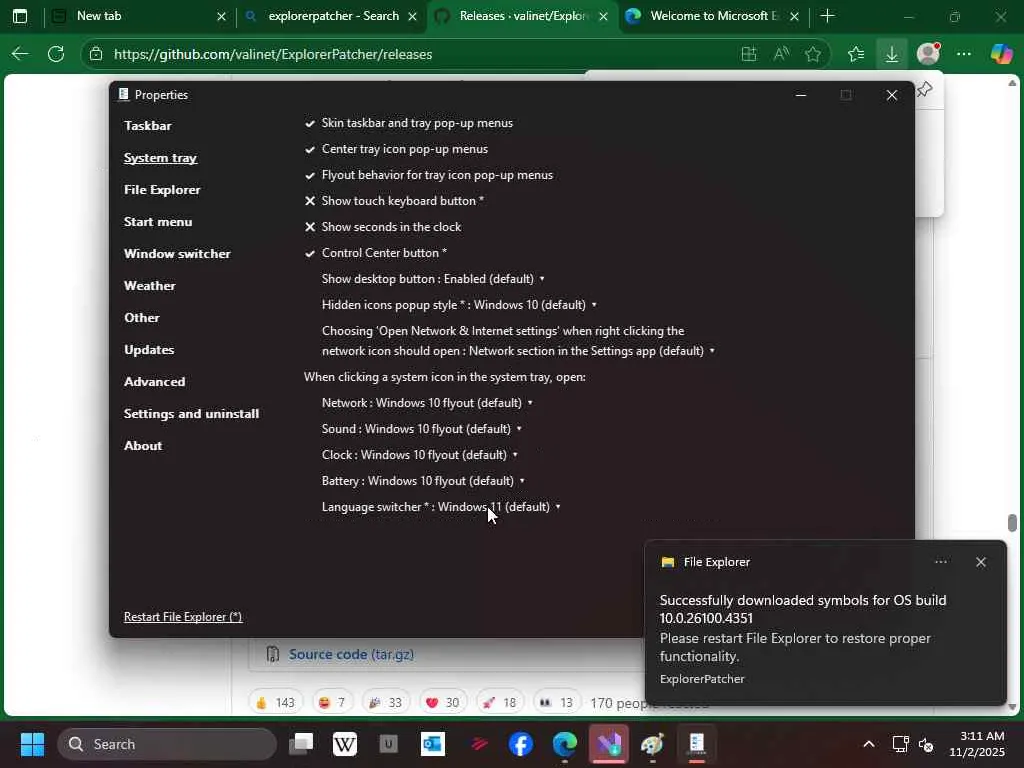
Task: Click the heart reaction 30
Action: coord(443,703)
